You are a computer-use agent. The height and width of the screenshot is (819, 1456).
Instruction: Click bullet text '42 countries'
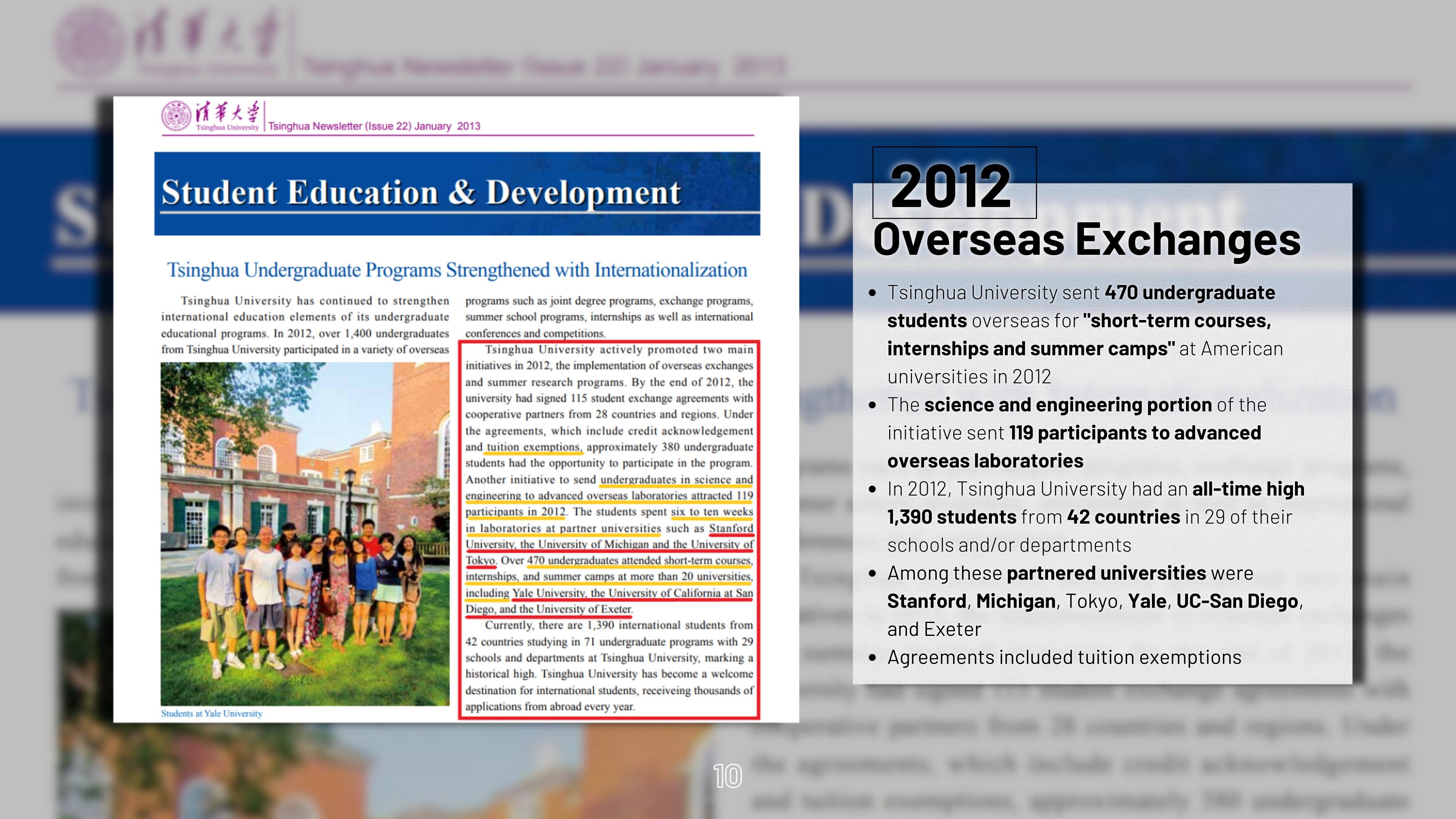coord(1123,516)
